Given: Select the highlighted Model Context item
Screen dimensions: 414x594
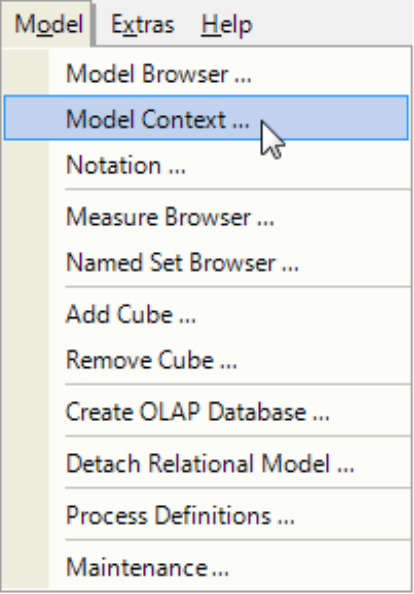Looking at the screenshot, I should 206,118.
